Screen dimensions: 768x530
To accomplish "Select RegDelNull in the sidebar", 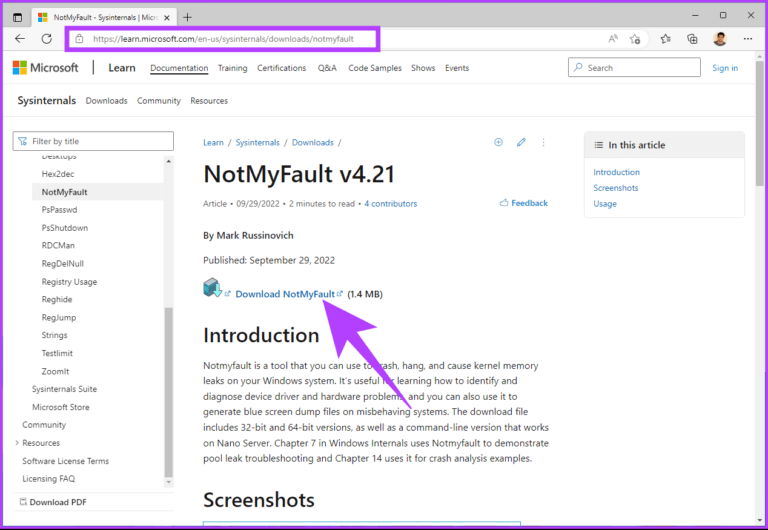I will point(63,264).
